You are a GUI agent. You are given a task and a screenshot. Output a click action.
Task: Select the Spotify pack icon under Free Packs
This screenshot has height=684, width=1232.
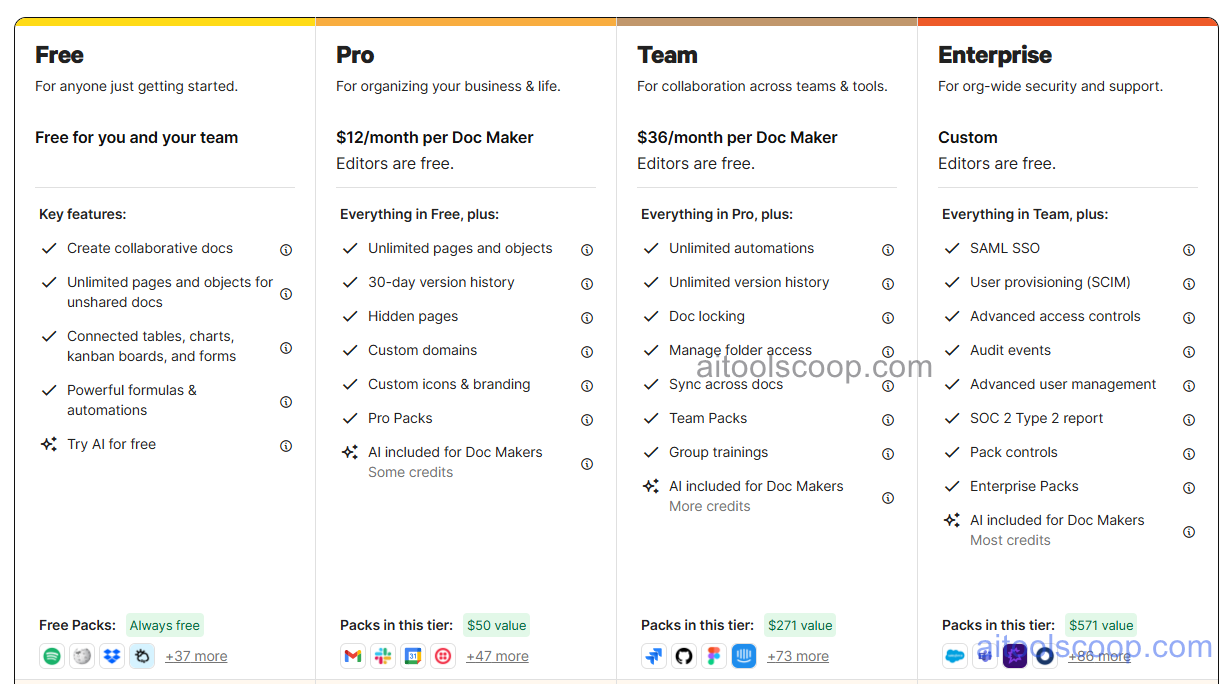tap(52, 656)
